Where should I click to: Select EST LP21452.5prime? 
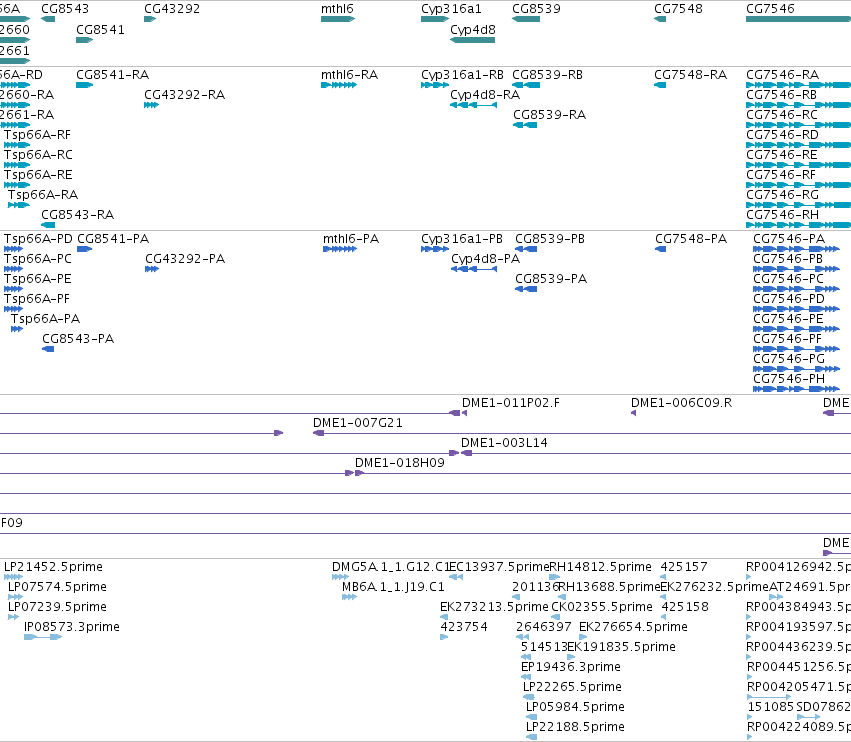click(x=53, y=567)
